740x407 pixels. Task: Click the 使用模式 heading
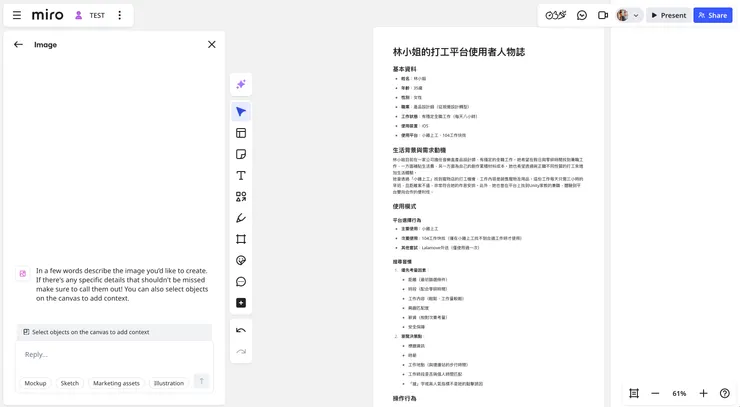[x=404, y=206]
